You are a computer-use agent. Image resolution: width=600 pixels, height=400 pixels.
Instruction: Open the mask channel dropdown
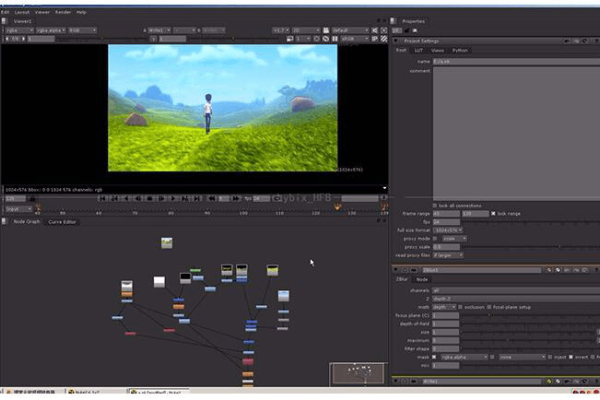click(462, 356)
